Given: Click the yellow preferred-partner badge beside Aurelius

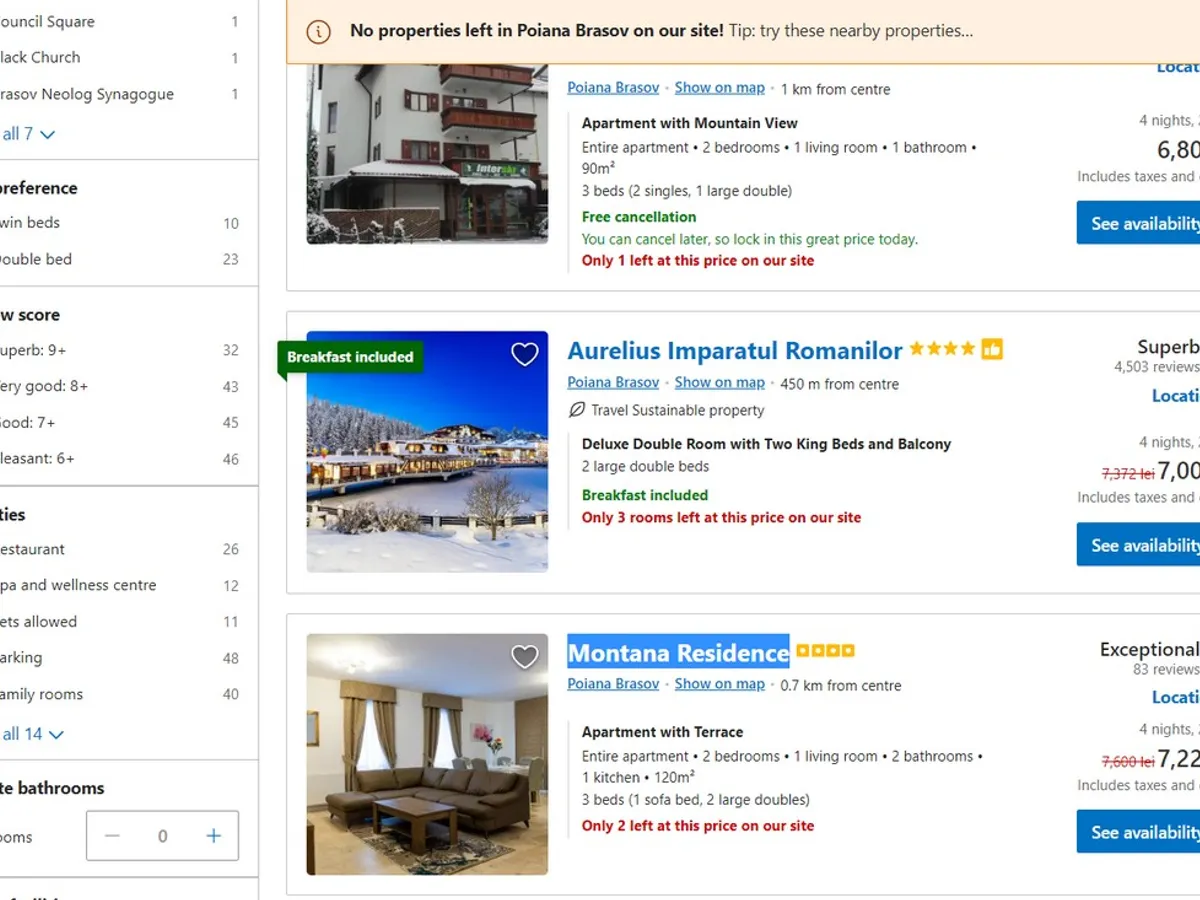Looking at the screenshot, I should [992, 349].
